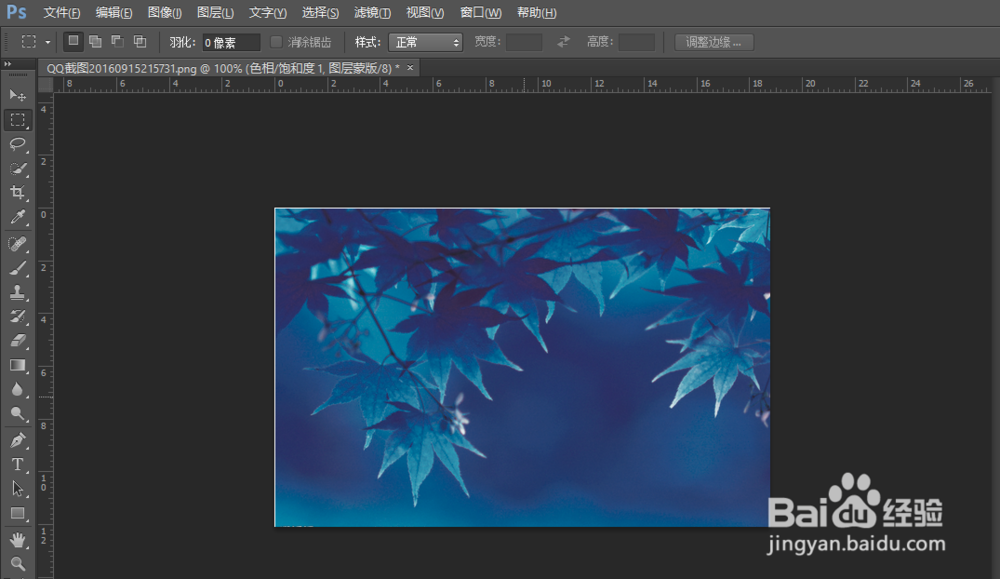Image resolution: width=1000 pixels, height=579 pixels.
Task: Click the blue maple leaves canvas image
Action: point(522,367)
